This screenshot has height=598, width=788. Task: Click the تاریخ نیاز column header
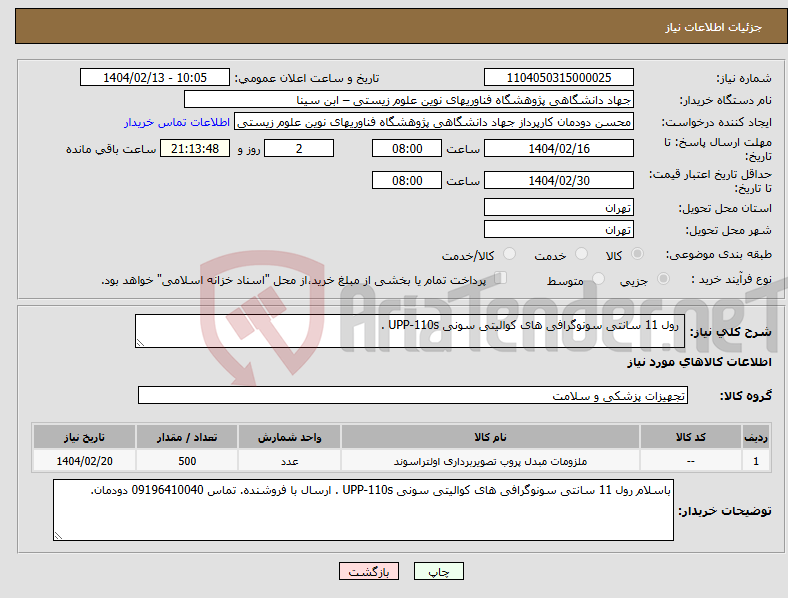(84, 437)
